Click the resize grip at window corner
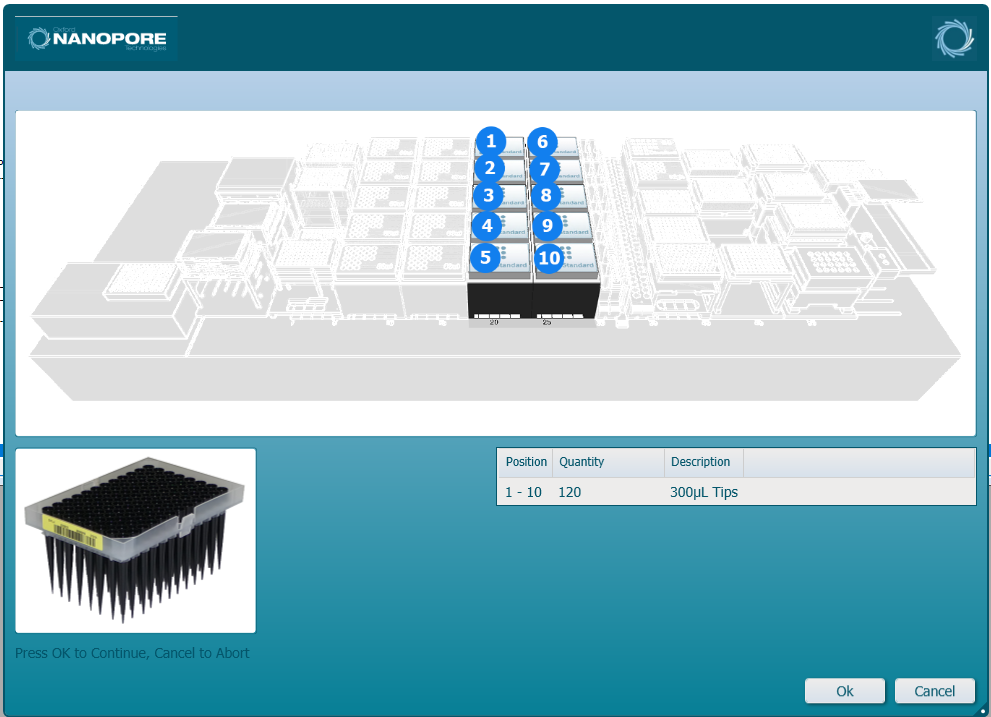Image resolution: width=991 pixels, height=717 pixels. pyautogui.click(x=982, y=710)
